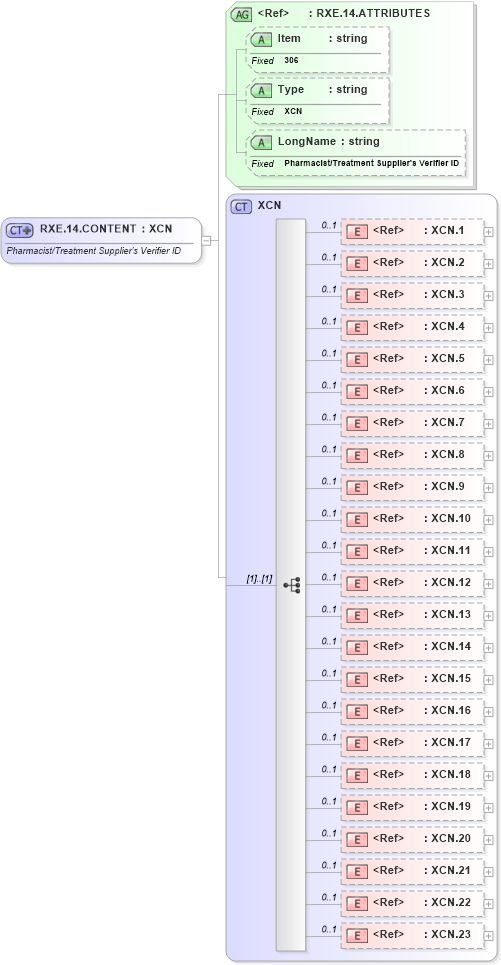Click the [1]..[1] cardinality label
The width and height of the screenshot is (501, 965).
pyautogui.click(x=259, y=579)
